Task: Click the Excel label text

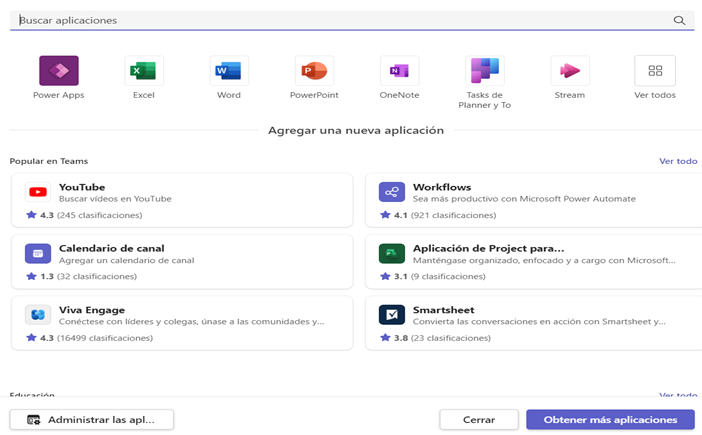Action: point(144,95)
